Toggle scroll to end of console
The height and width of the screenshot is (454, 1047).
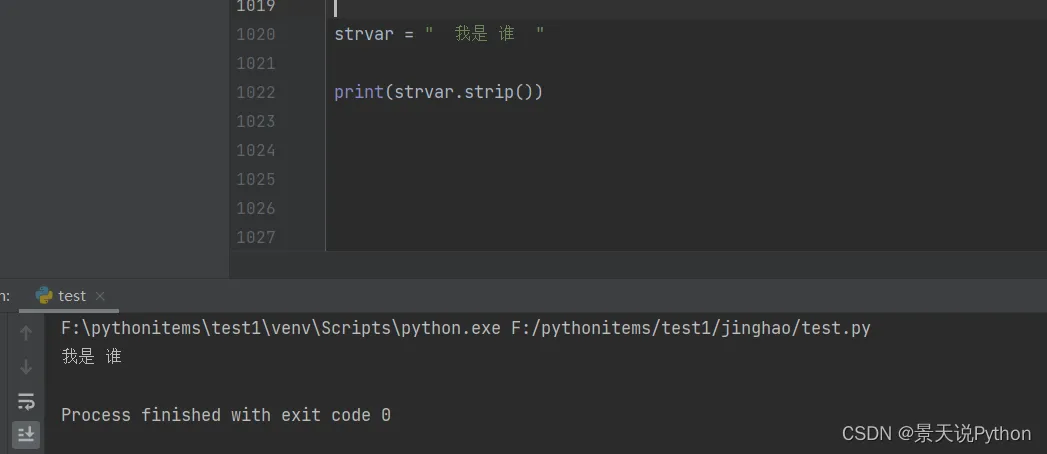point(26,434)
